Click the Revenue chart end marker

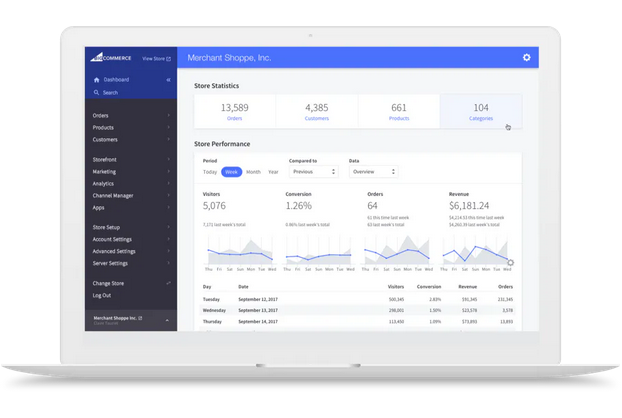coord(511,263)
